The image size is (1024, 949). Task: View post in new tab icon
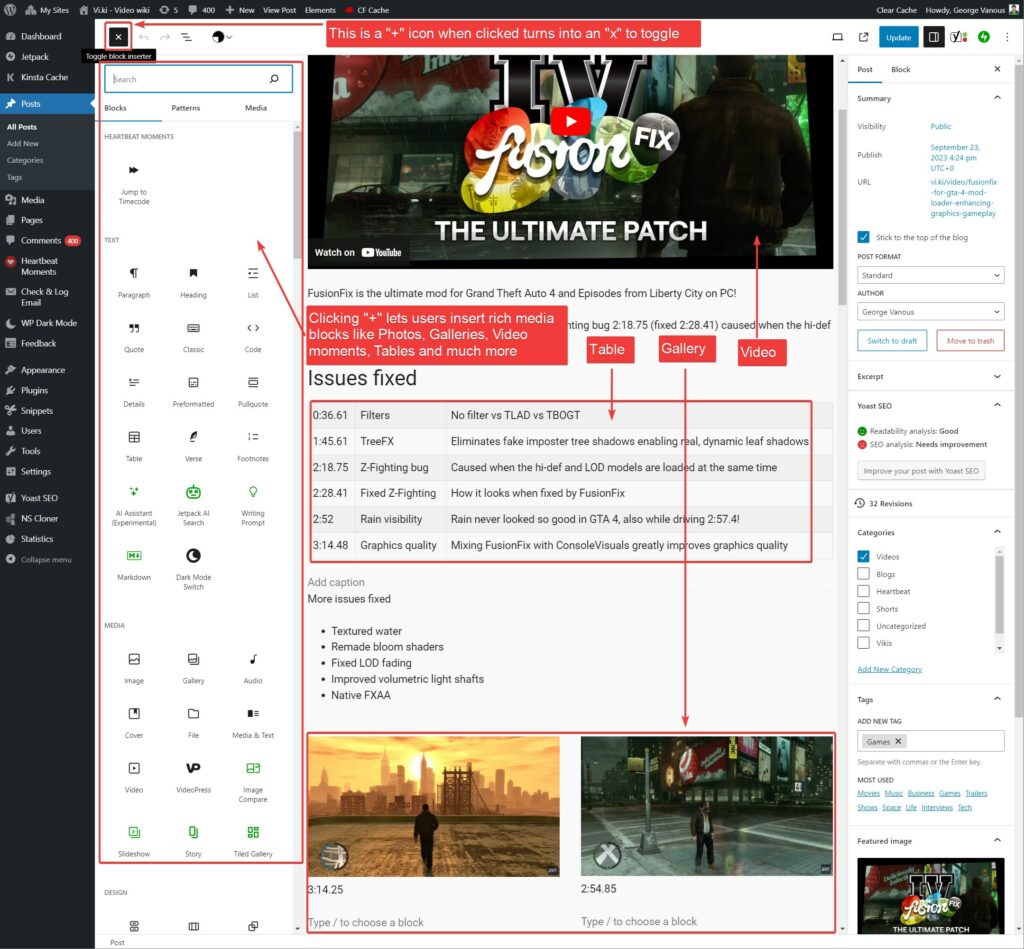(863, 37)
